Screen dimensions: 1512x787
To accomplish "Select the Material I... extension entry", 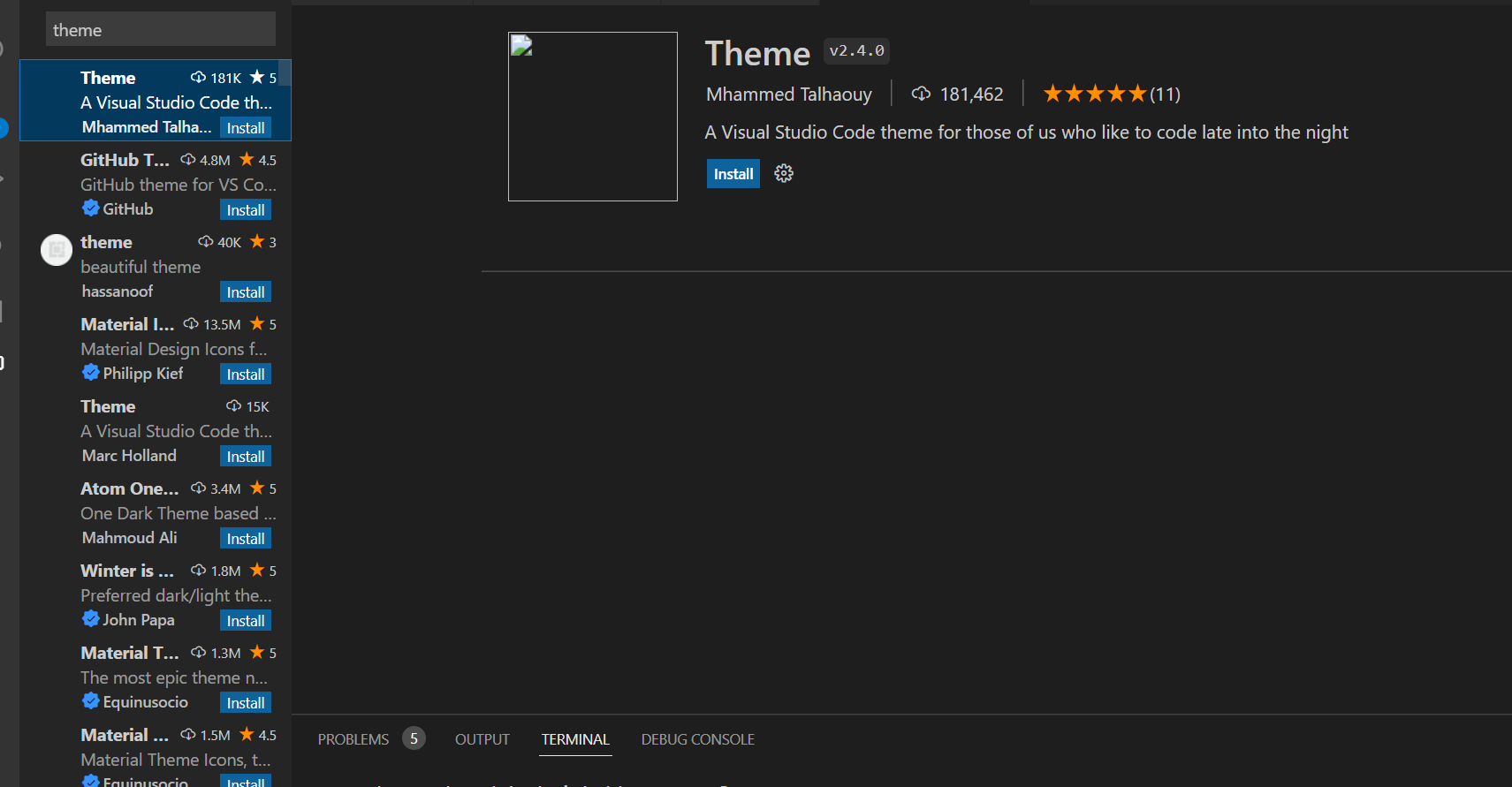I will 156,348.
